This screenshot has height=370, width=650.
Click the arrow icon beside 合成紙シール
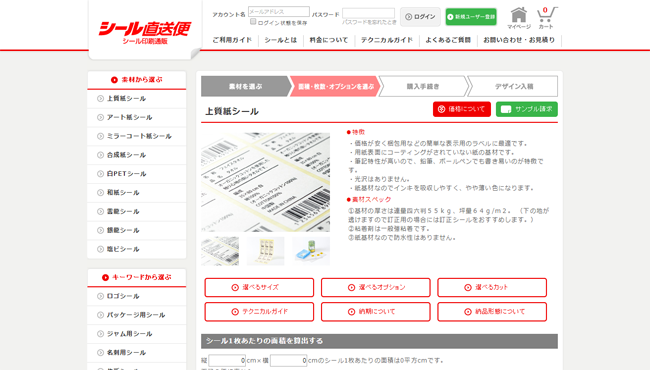coord(100,155)
